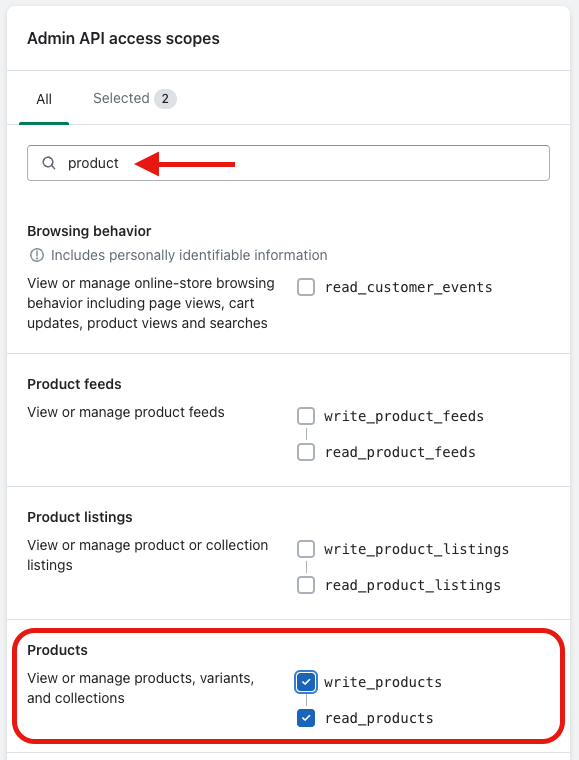
Task: Open the Selected tab
Action: click(134, 99)
